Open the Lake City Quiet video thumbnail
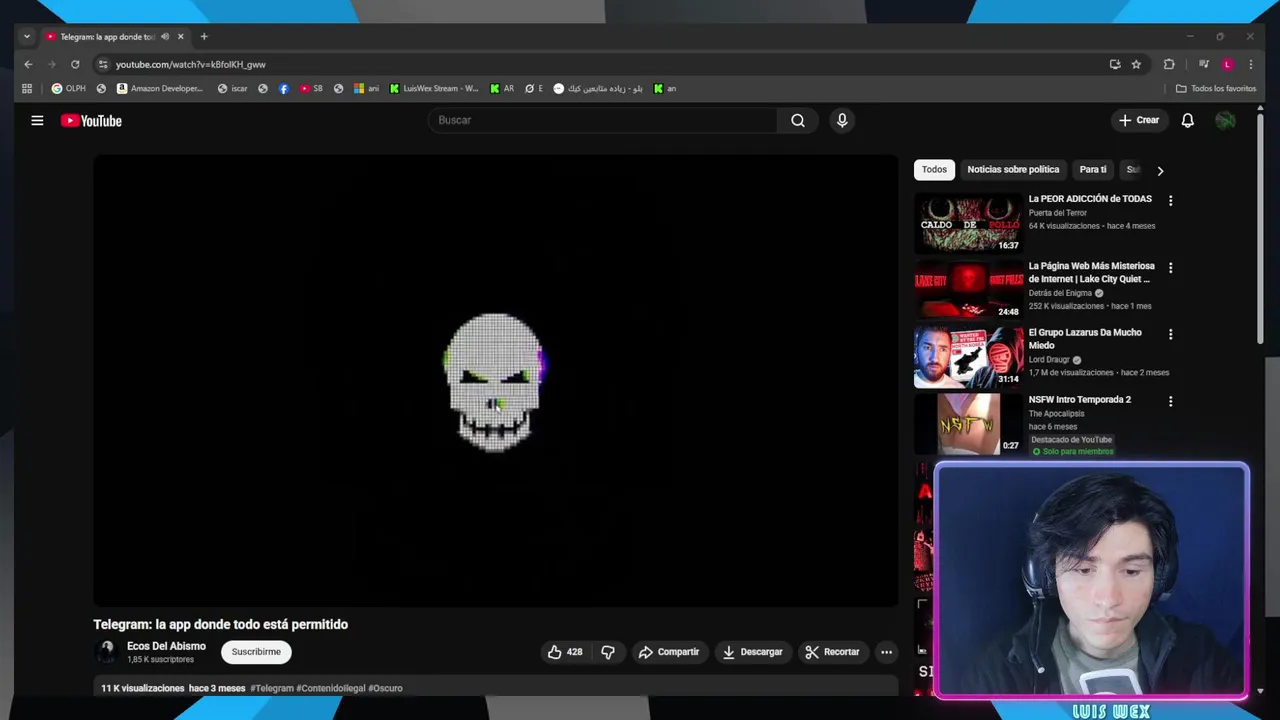Image resolution: width=1280 pixels, height=720 pixels. [x=968, y=290]
